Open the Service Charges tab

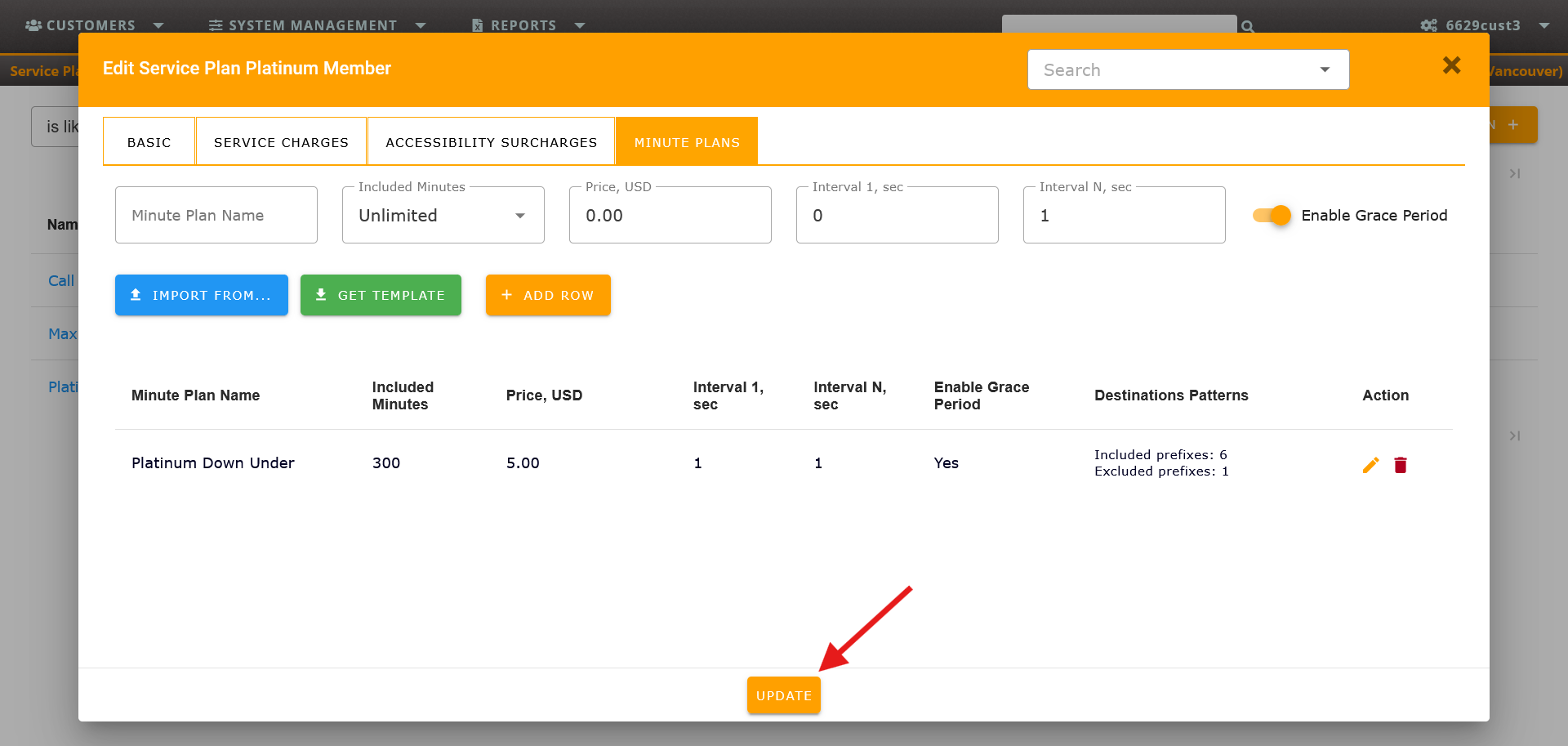tap(281, 141)
